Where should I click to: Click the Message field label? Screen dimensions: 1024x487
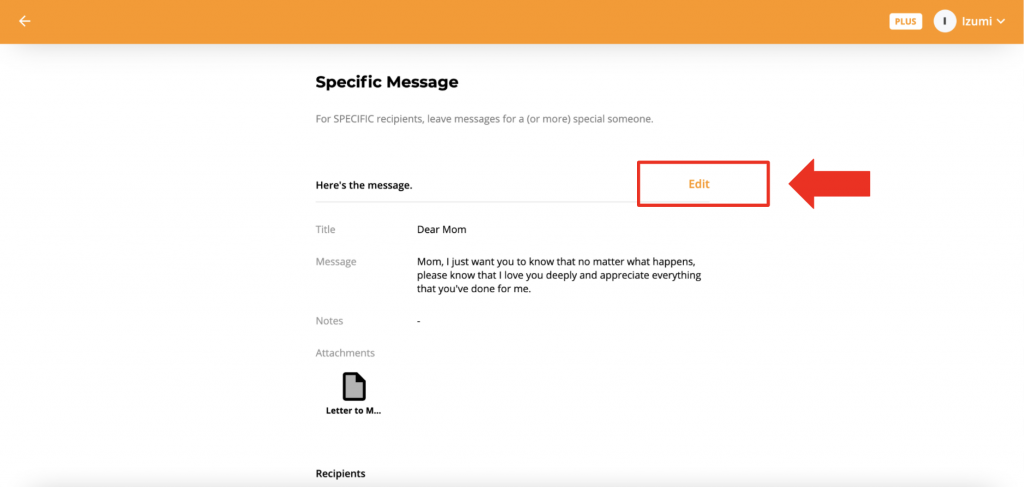click(x=336, y=262)
